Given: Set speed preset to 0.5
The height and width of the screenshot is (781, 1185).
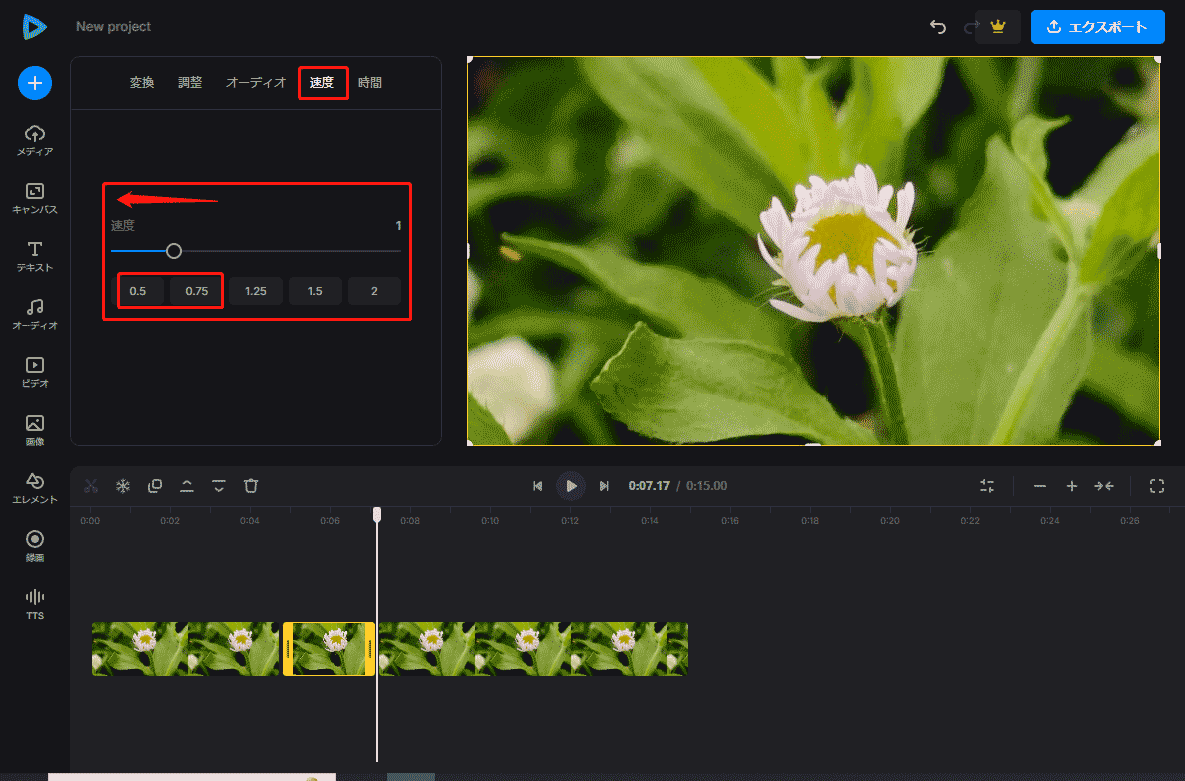Looking at the screenshot, I should 138,291.
